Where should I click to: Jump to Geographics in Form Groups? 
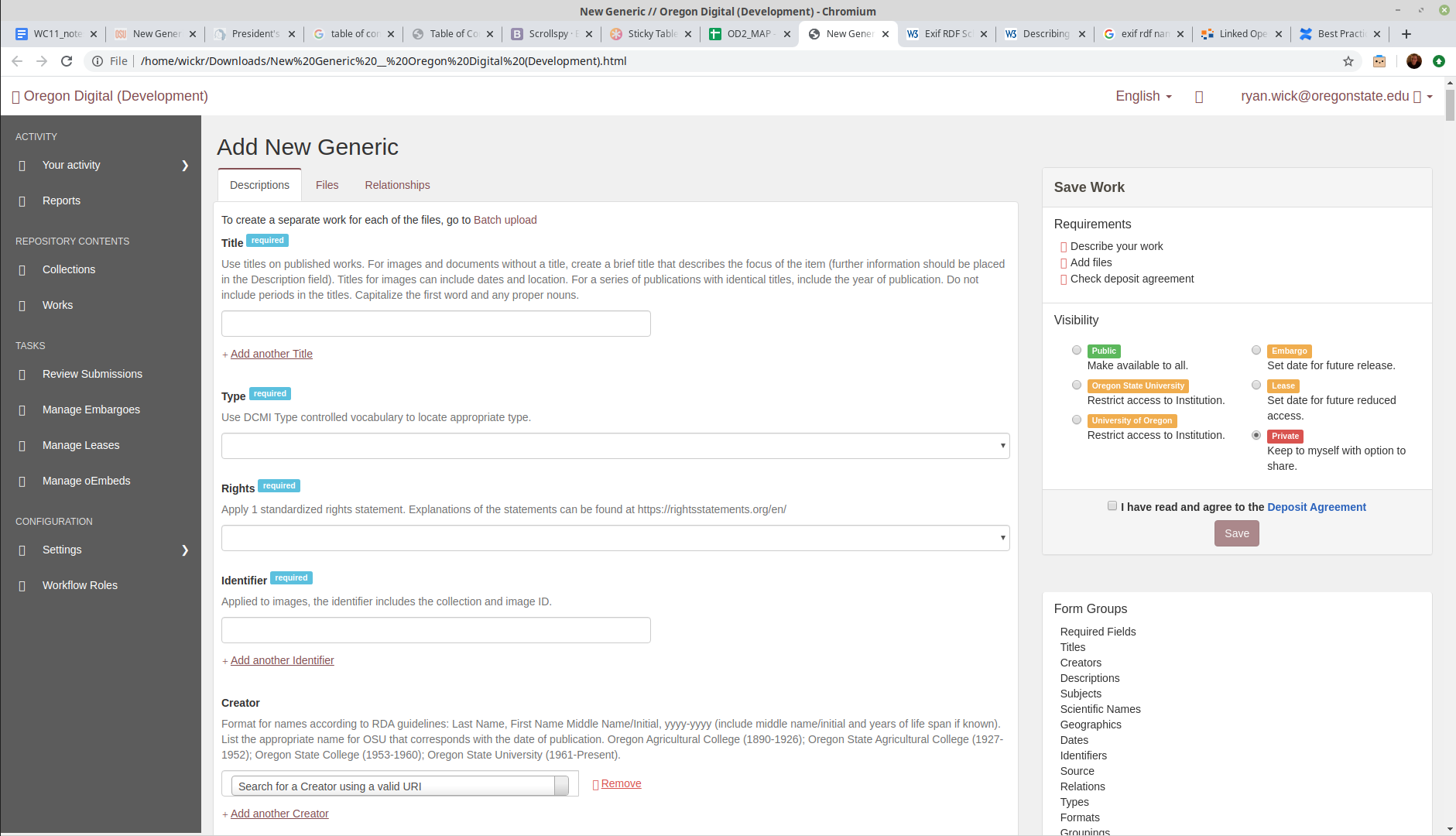1091,725
